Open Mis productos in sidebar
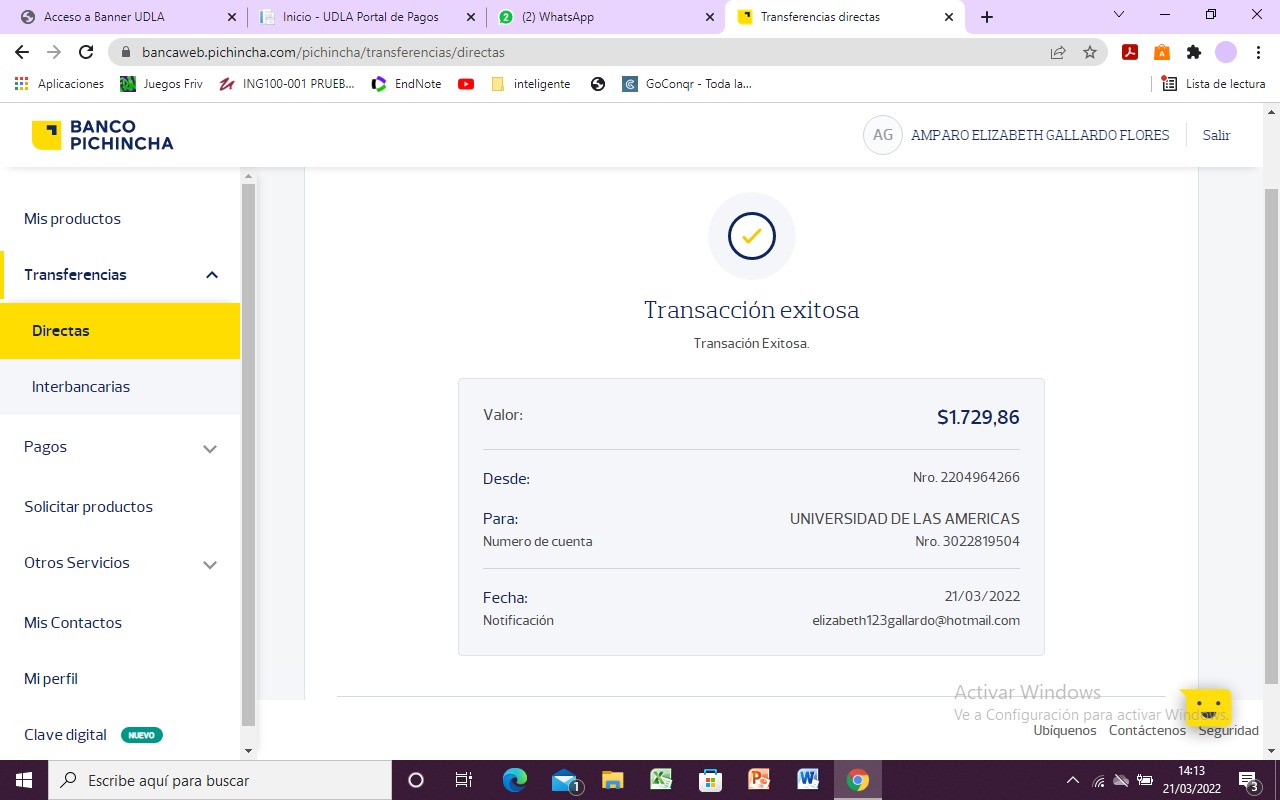Screen dimensions: 1280x800 pos(72,219)
